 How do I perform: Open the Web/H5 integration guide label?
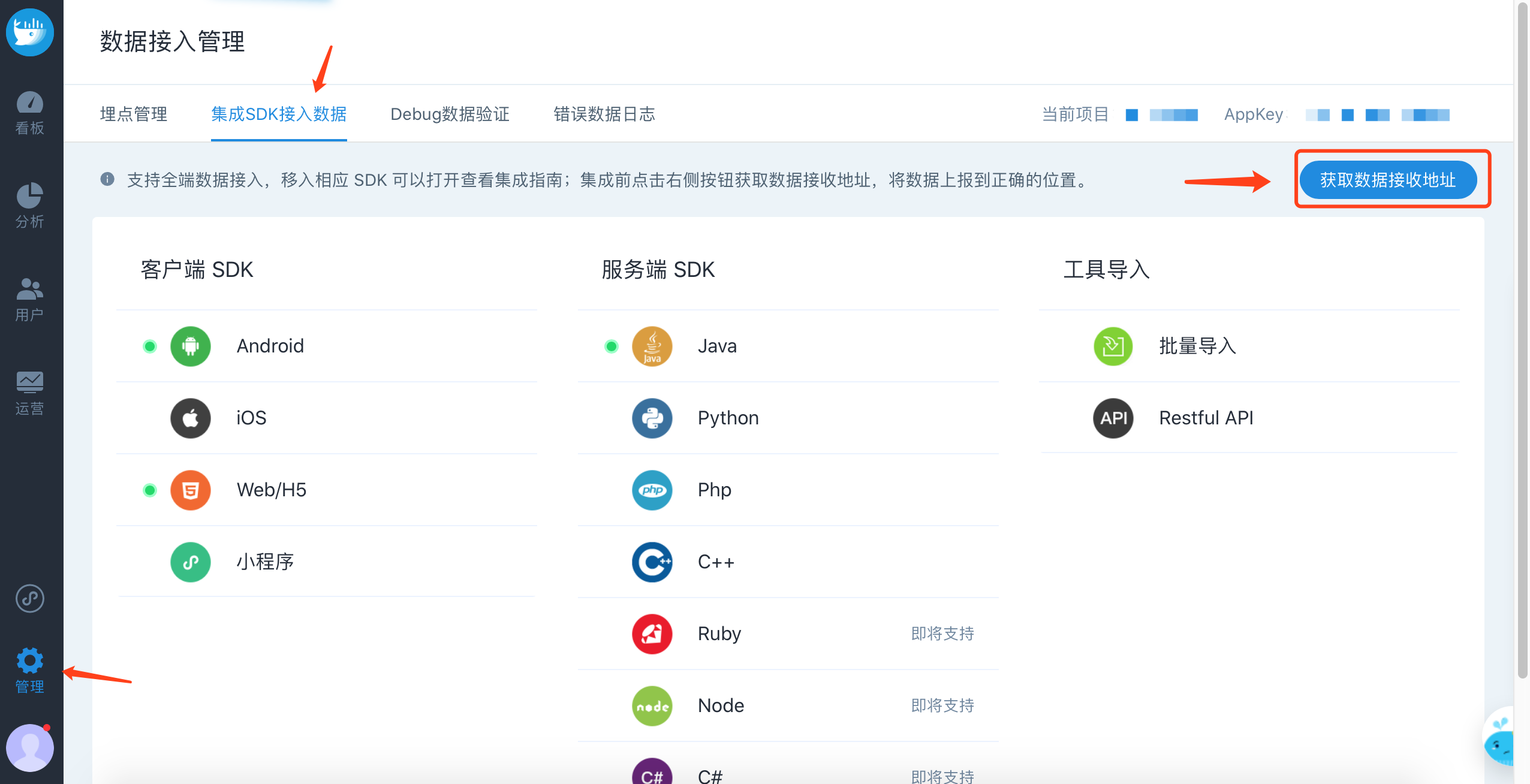[272, 490]
